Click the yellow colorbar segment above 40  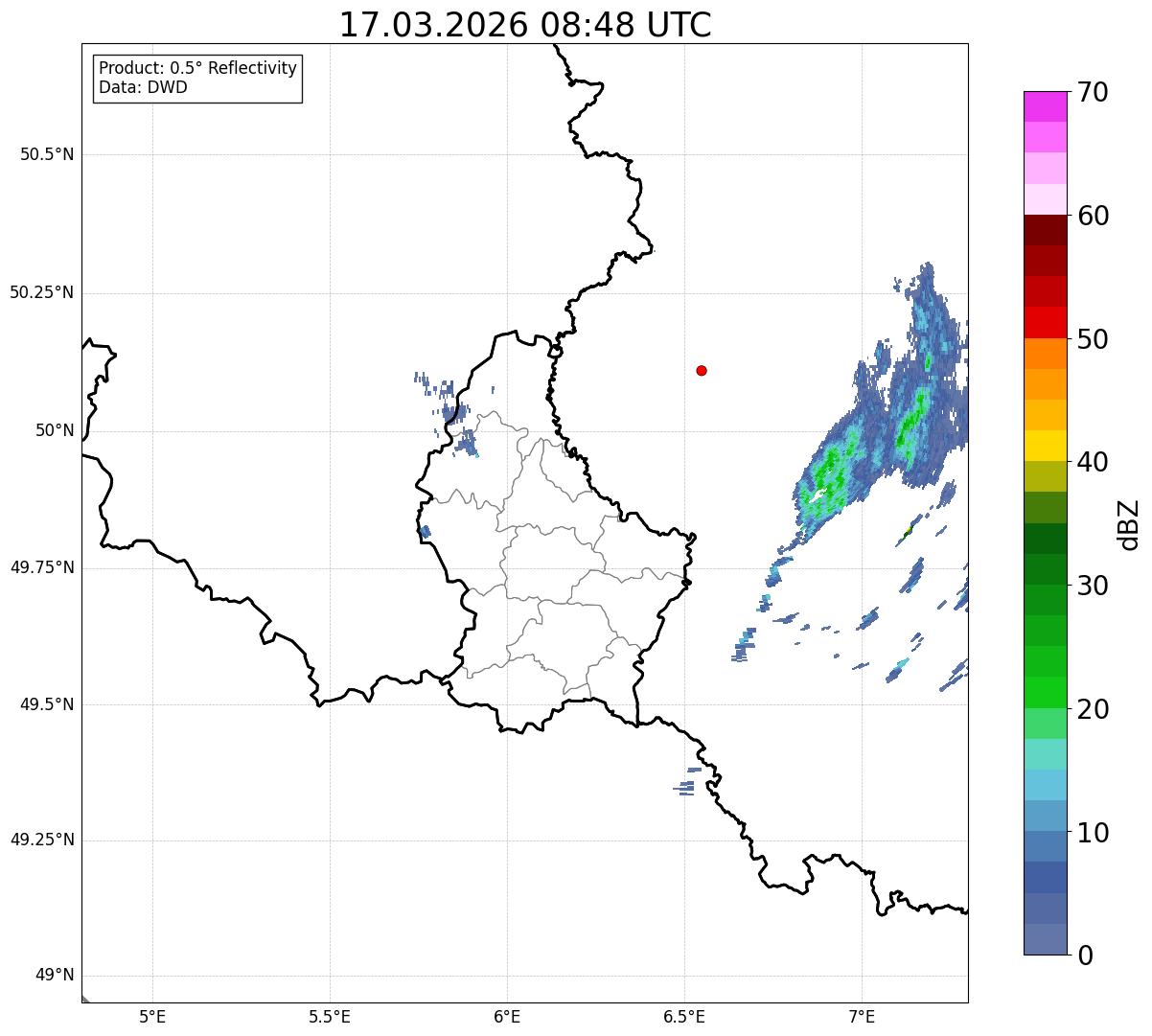pos(1045,446)
